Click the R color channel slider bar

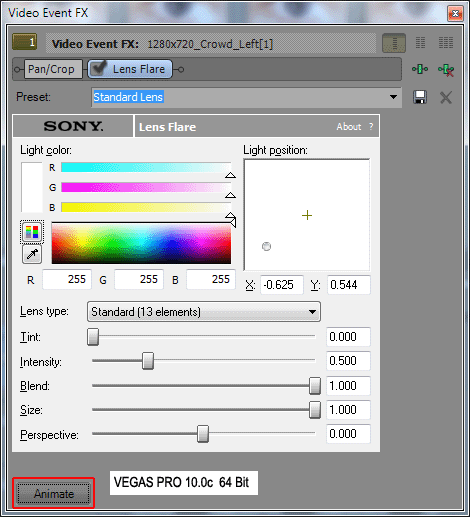coord(146,167)
